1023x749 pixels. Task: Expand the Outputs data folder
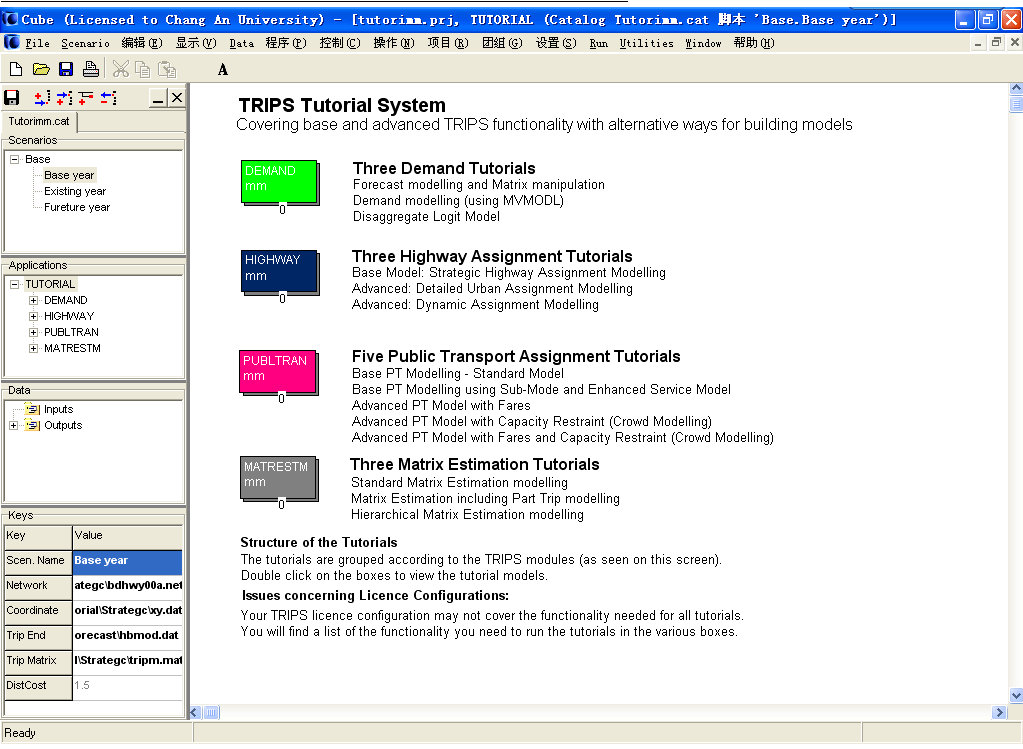pyautogui.click(x=14, y=425)
